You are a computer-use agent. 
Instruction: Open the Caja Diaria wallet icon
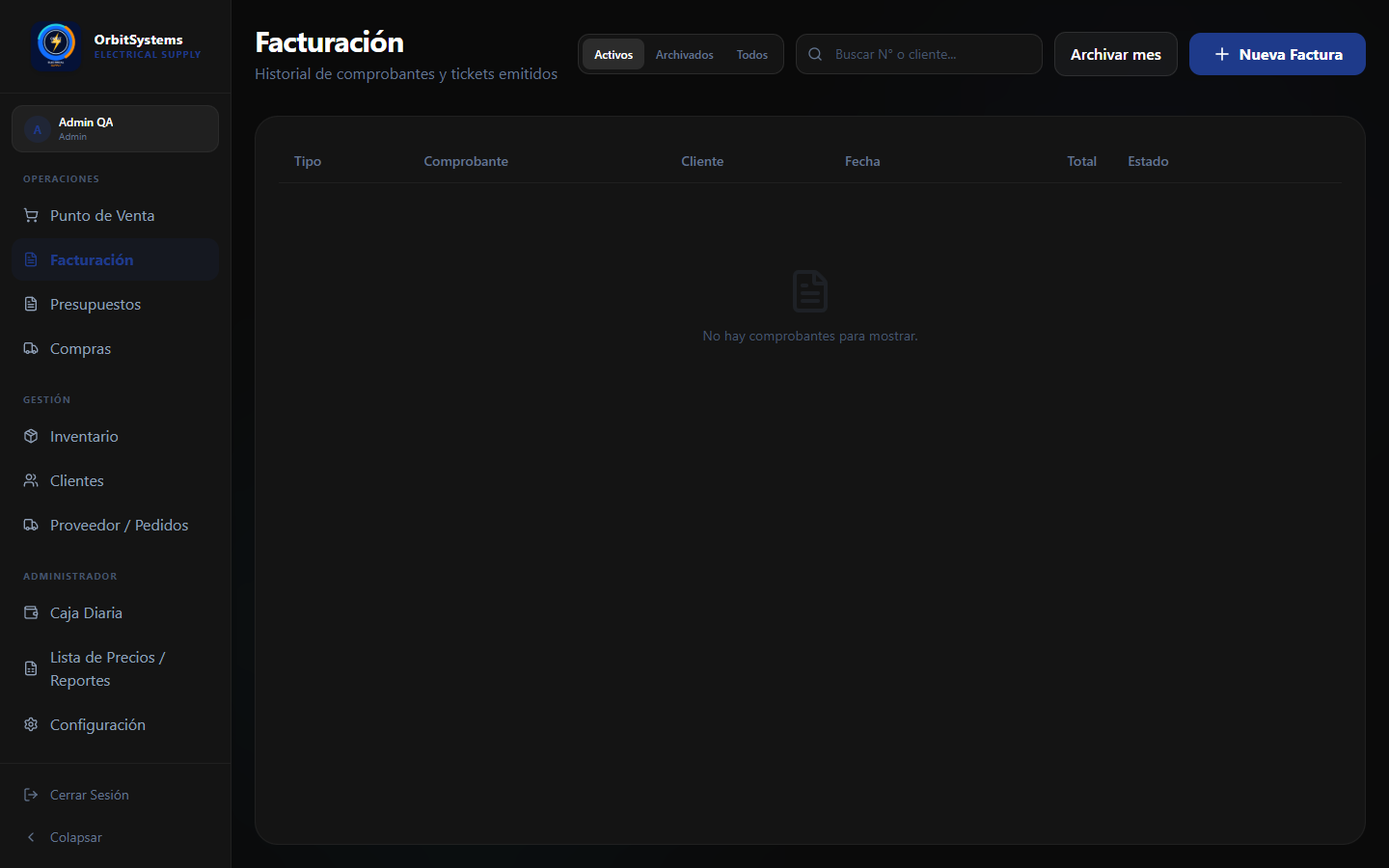coord(31,613)
